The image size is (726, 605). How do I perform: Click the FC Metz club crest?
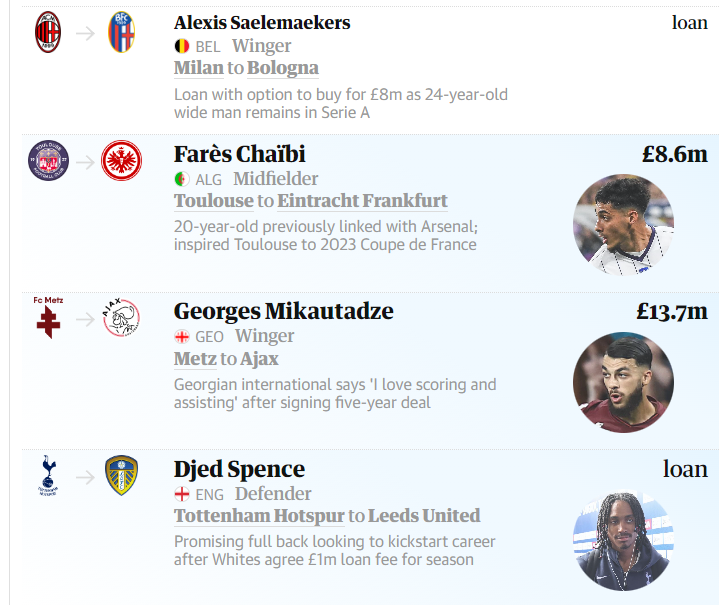pos(48,318)
